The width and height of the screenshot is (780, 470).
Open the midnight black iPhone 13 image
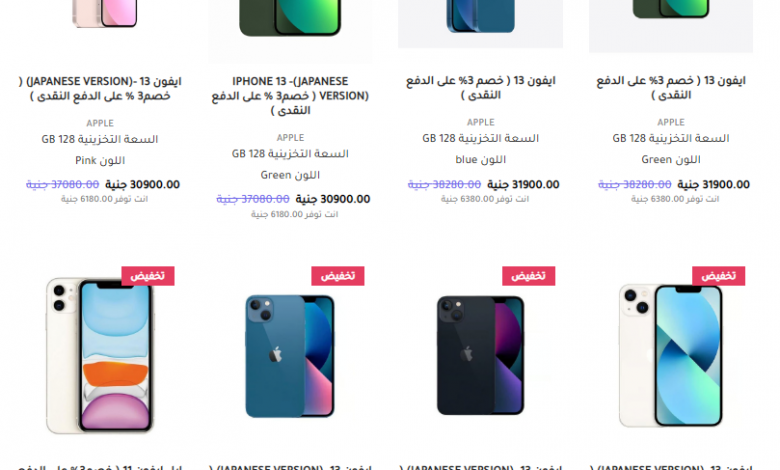[481, 356]
